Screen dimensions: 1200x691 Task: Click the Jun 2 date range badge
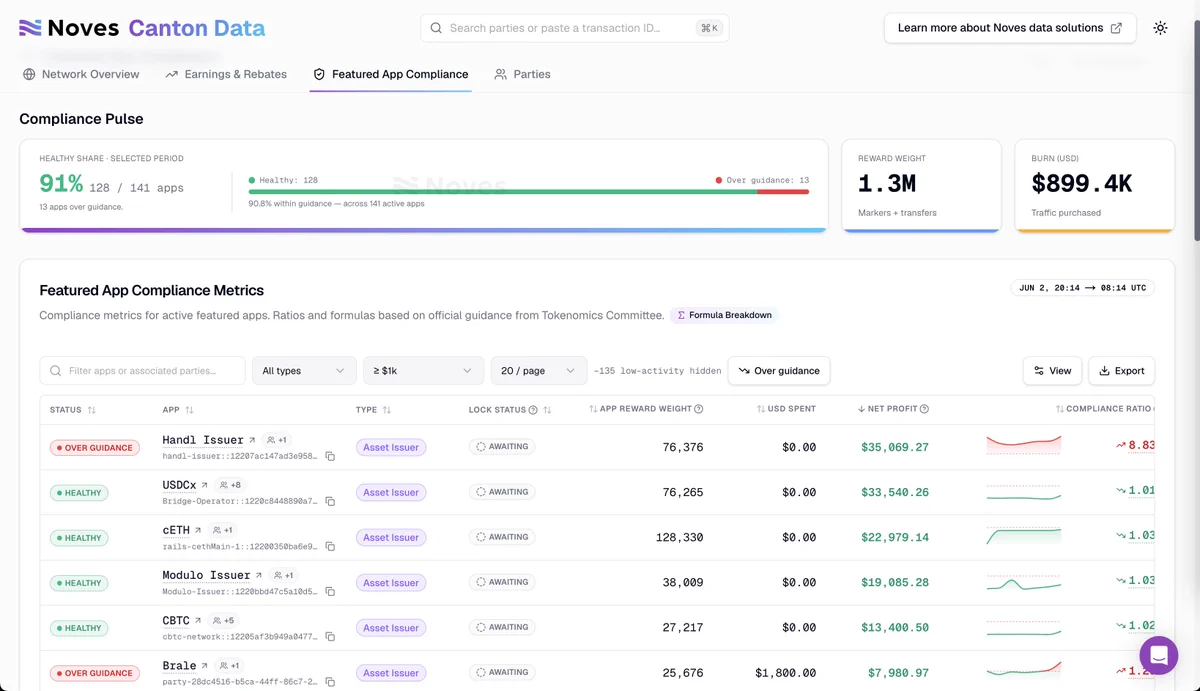pyautogui.click(x=1083, y=288)
